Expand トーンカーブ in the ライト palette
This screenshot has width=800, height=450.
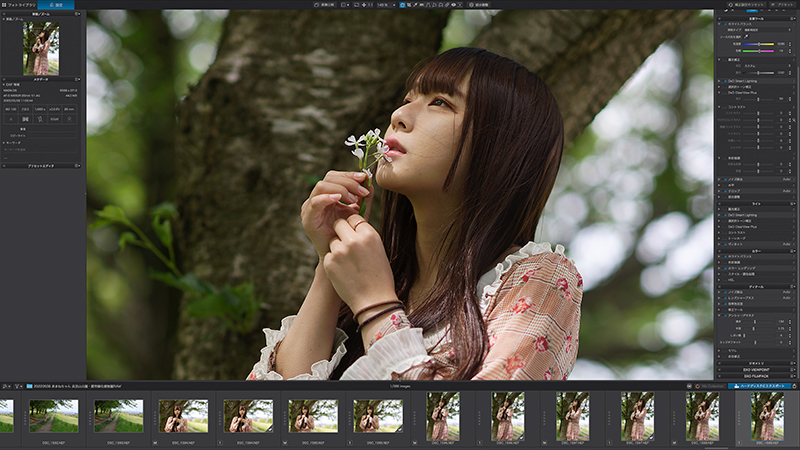click(x=720, y=238)
